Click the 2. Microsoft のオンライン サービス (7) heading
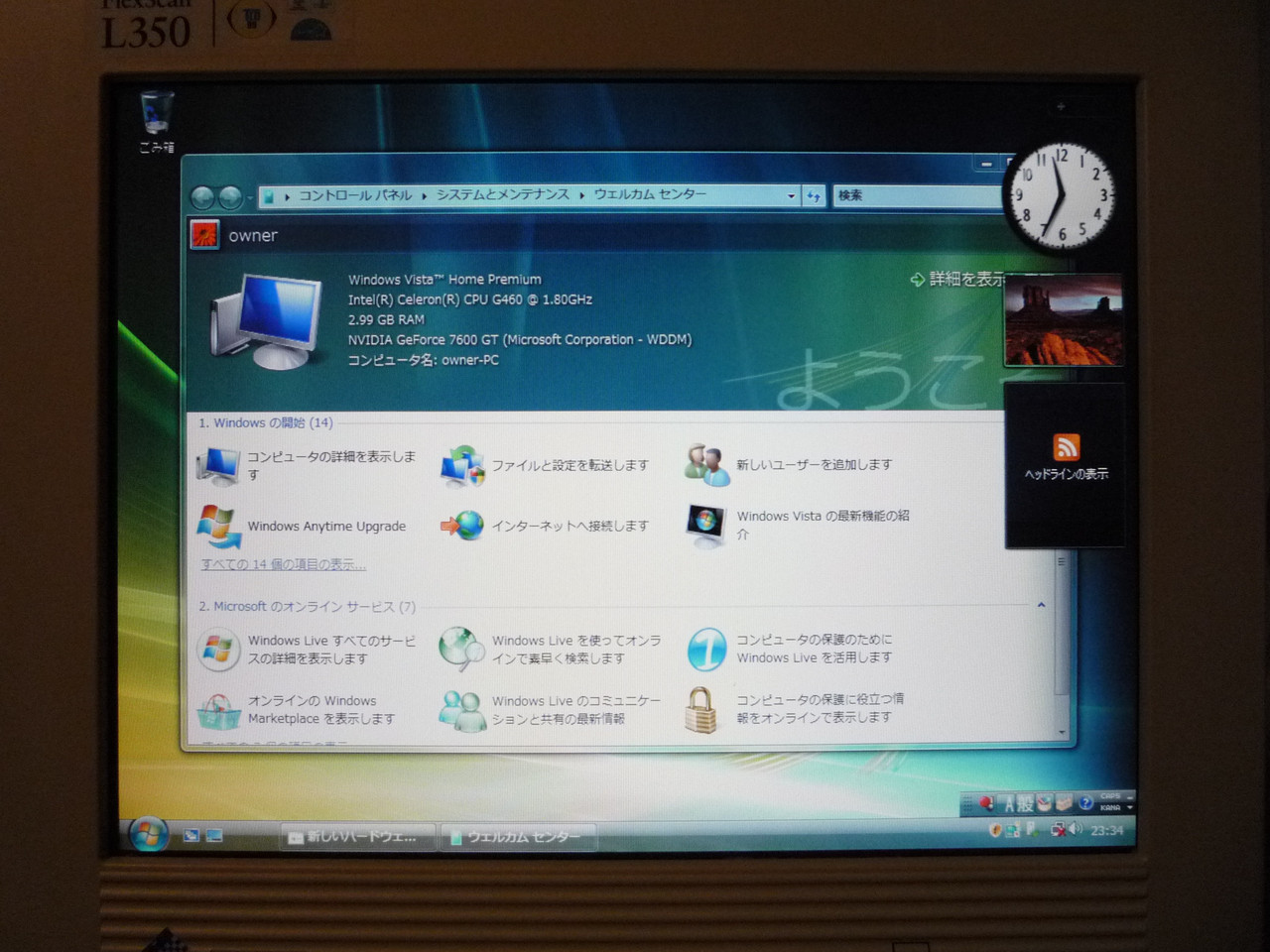 (308, 607)
